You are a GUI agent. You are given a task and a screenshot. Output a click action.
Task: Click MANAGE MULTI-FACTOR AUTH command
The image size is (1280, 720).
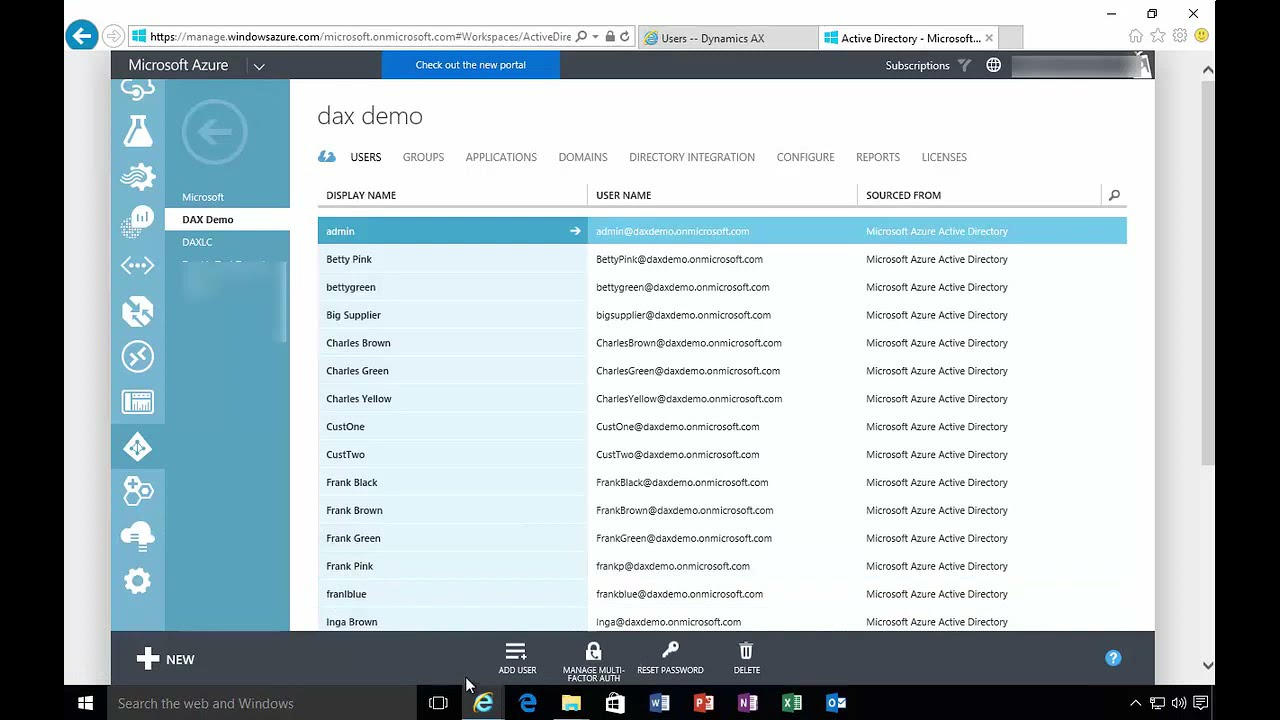point(593,661)
